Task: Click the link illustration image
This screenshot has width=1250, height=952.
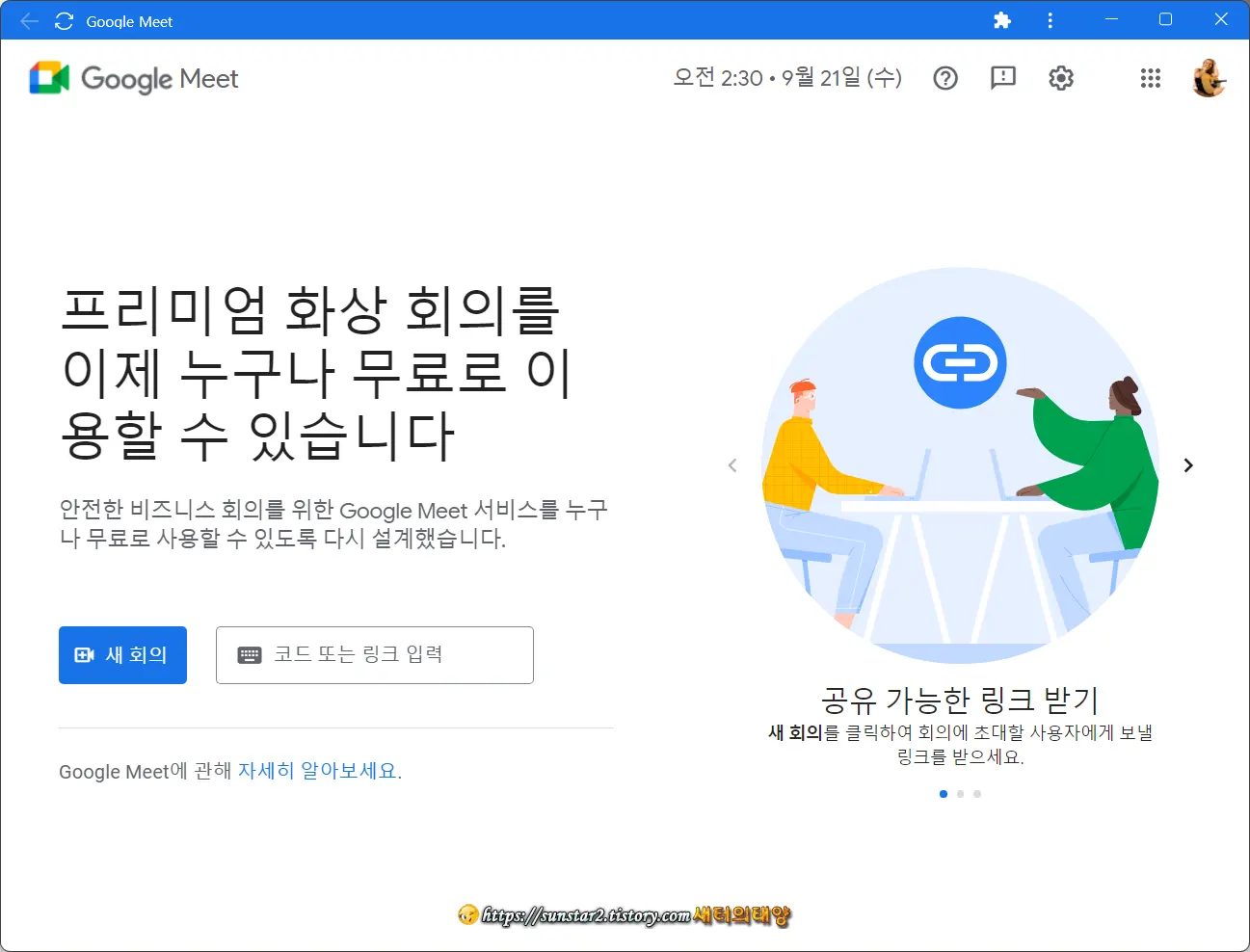Action: pos(960,465)
